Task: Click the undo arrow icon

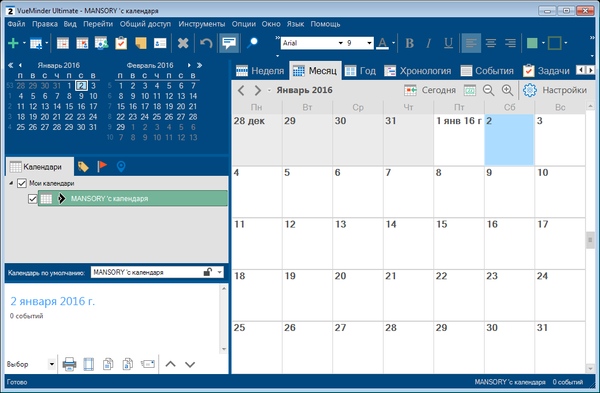Action: [x=206, y=43]
